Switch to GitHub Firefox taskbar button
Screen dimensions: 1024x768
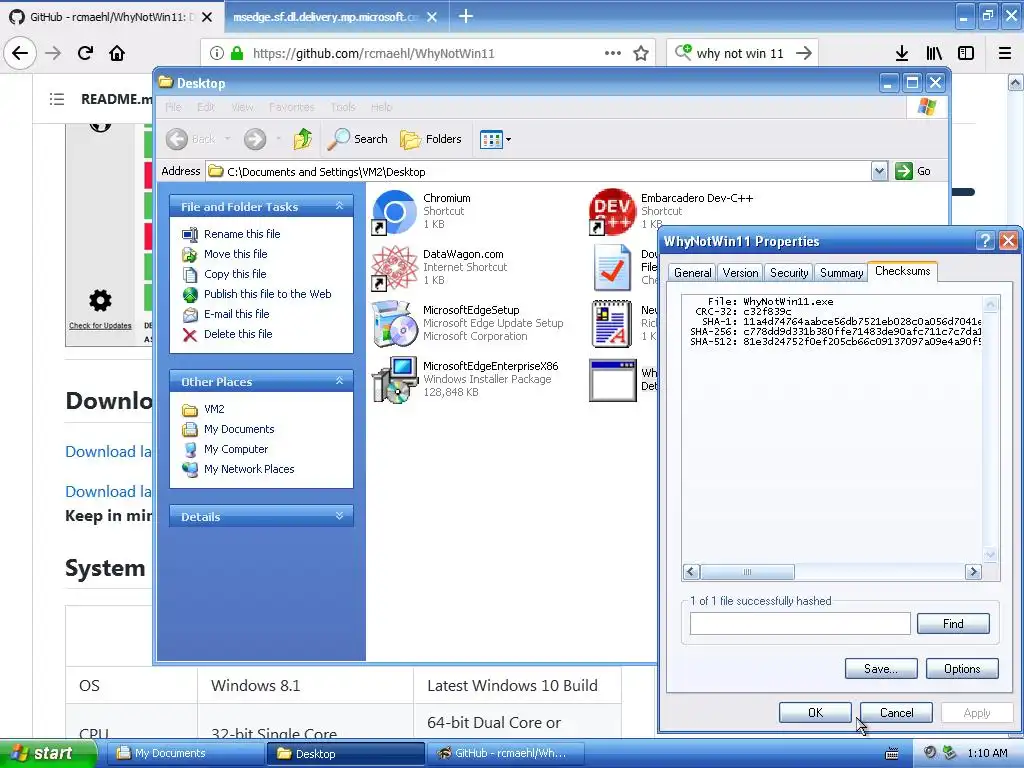(507, 753)
